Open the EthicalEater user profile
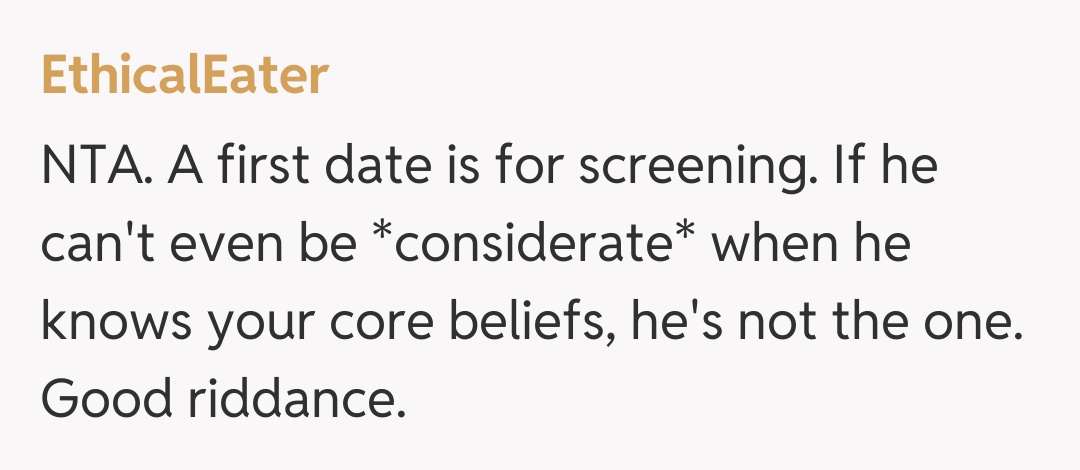The height and width of the screenshot is (470, 1080). (185, 76)
